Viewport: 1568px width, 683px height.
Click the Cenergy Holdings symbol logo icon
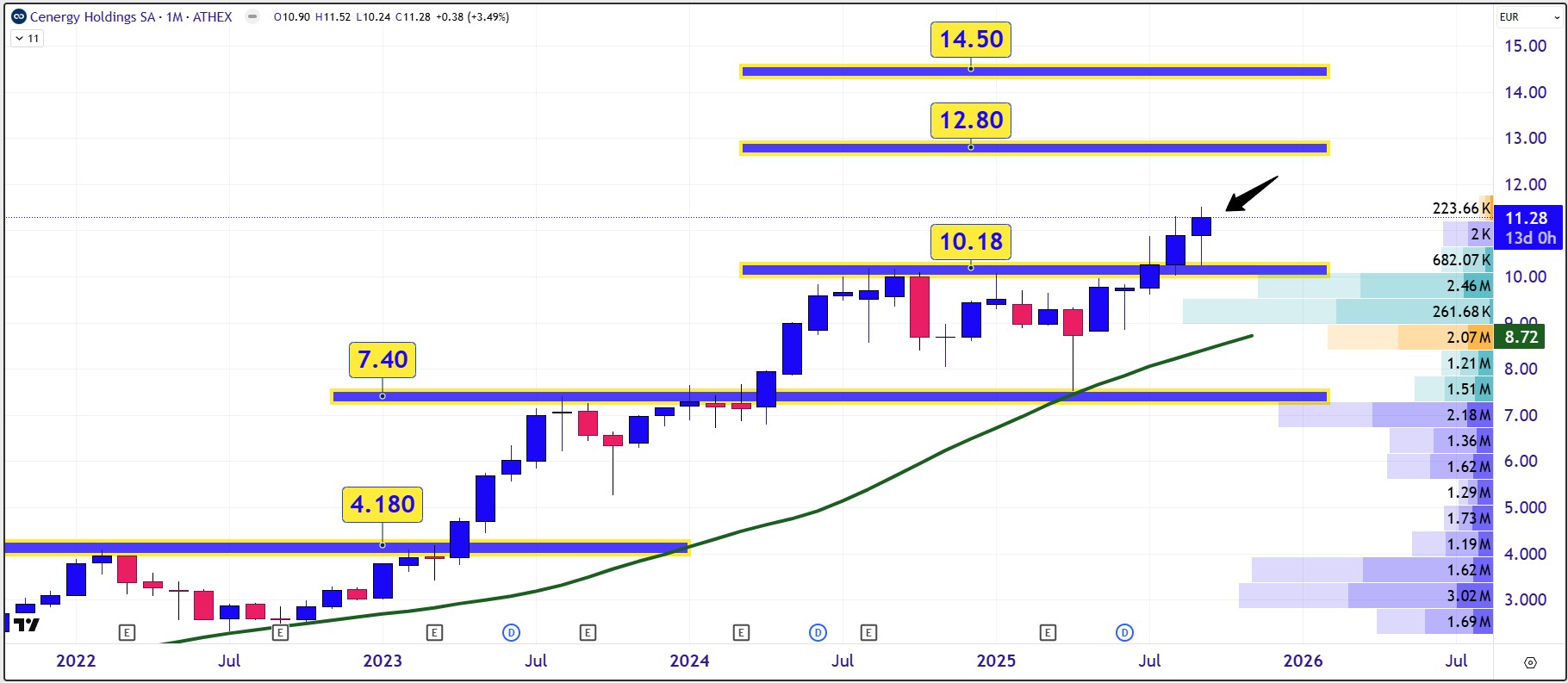[19, 16]
